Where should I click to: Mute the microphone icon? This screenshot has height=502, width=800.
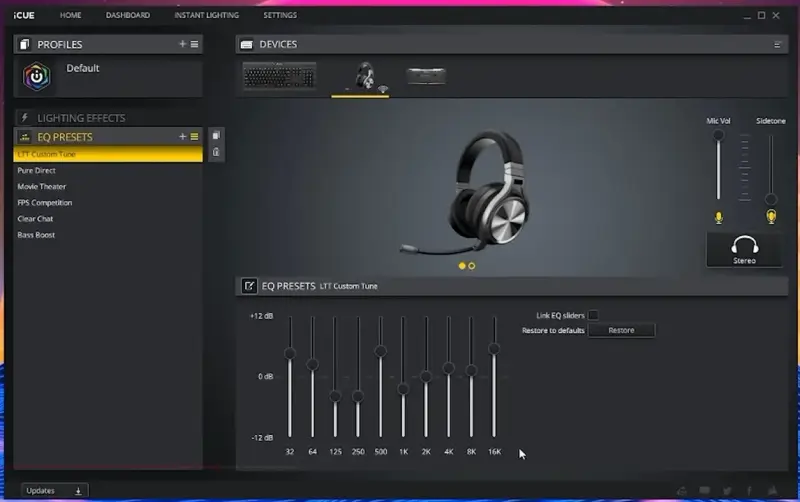[x=718, y=218]
